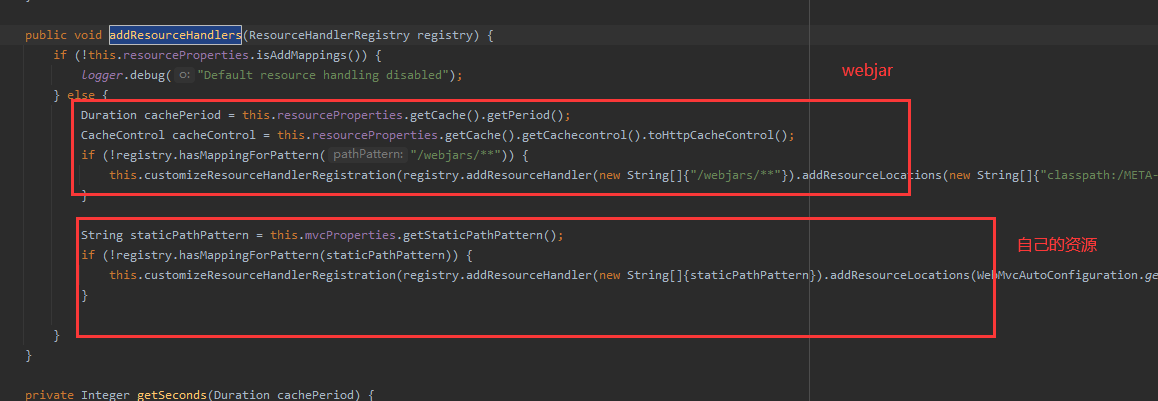The width and height of the screenshot is (1158, 401).
Task: Click the Integer return type
Action: [x=106, y=394]
